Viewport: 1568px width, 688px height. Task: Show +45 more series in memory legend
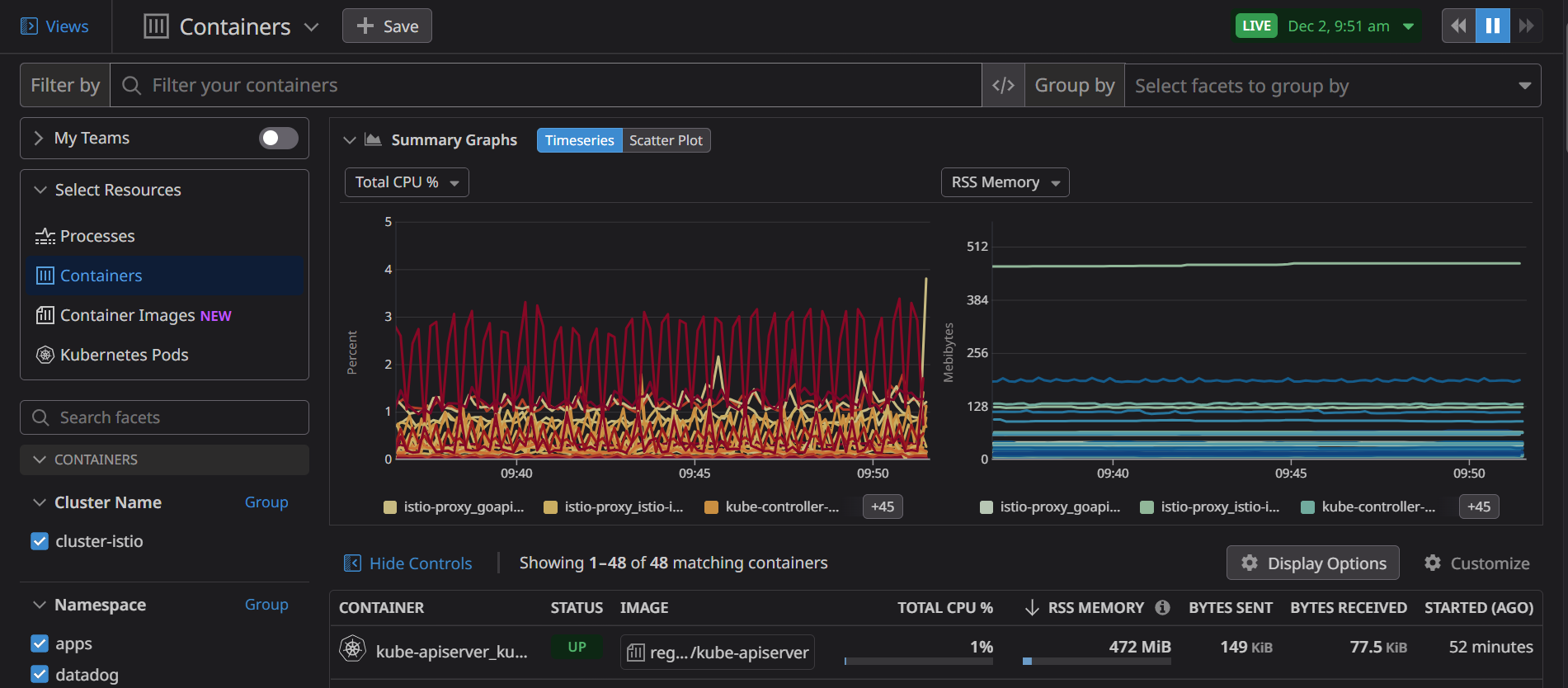(x=1479, y=507)
